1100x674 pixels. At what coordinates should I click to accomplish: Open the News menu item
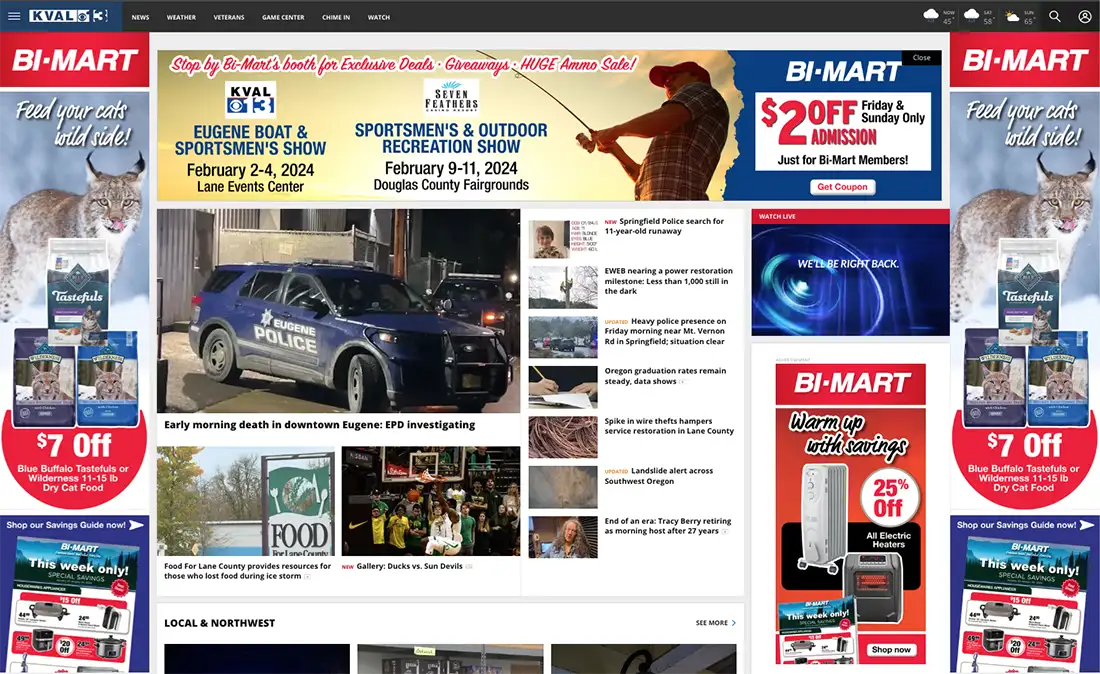coord(140,17)
